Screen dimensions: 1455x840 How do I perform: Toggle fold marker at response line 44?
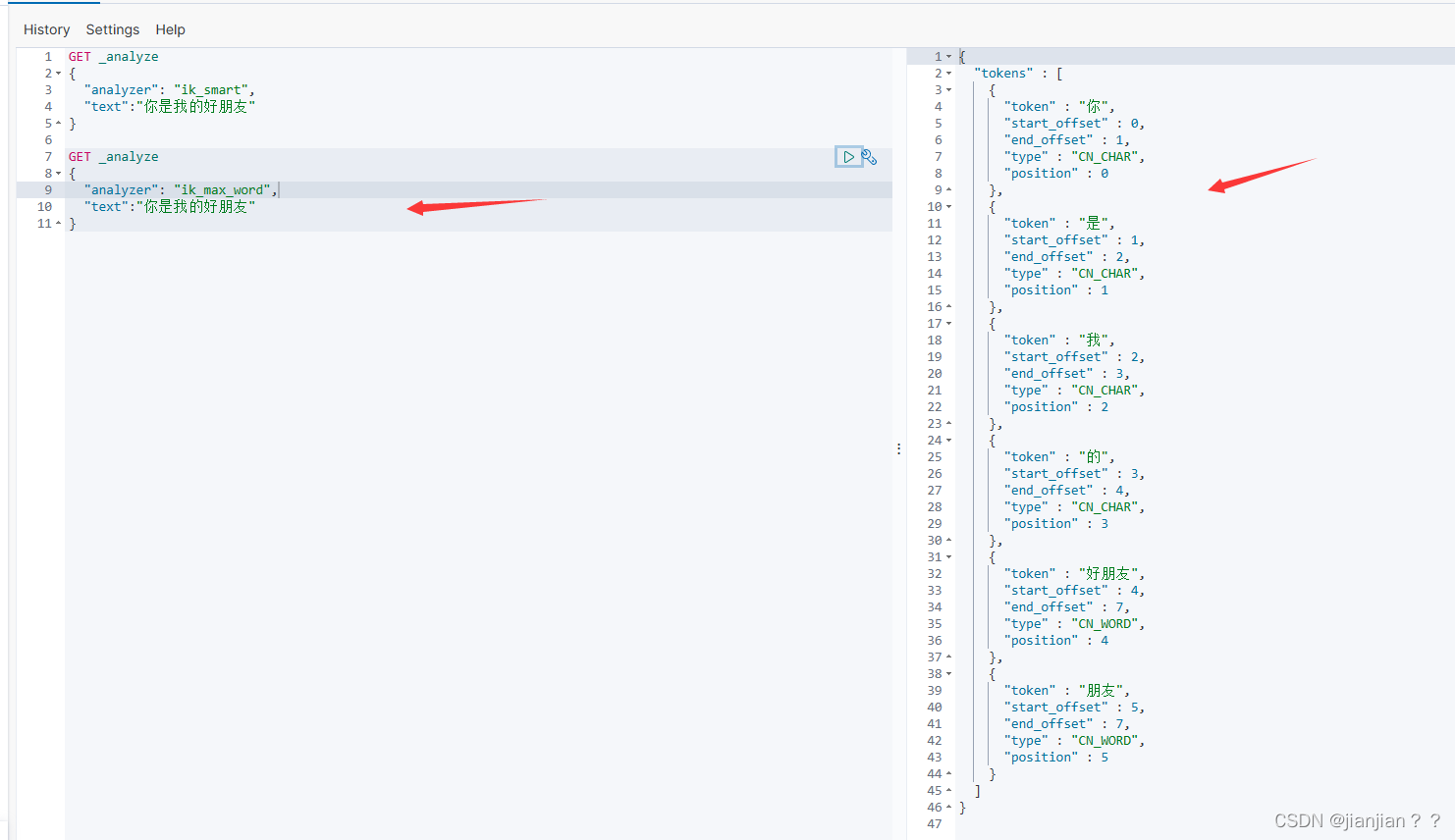pos(948,774)
